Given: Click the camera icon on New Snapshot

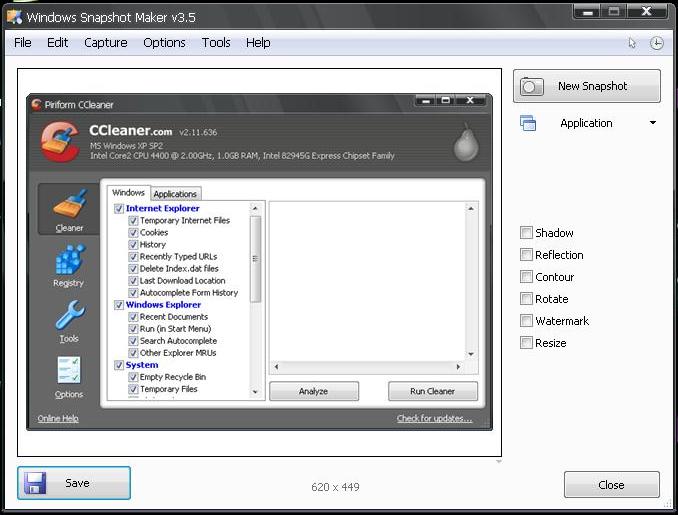Looking at the screenshot, I should point(531,86).
